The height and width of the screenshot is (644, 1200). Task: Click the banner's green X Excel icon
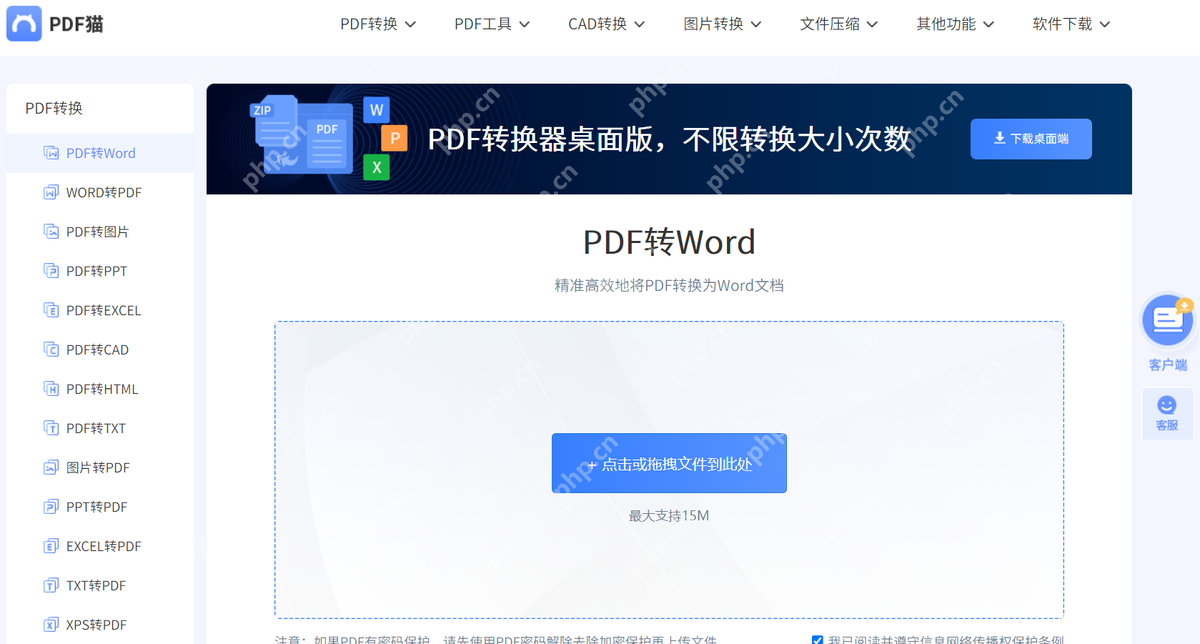click(x=377, y=167)
